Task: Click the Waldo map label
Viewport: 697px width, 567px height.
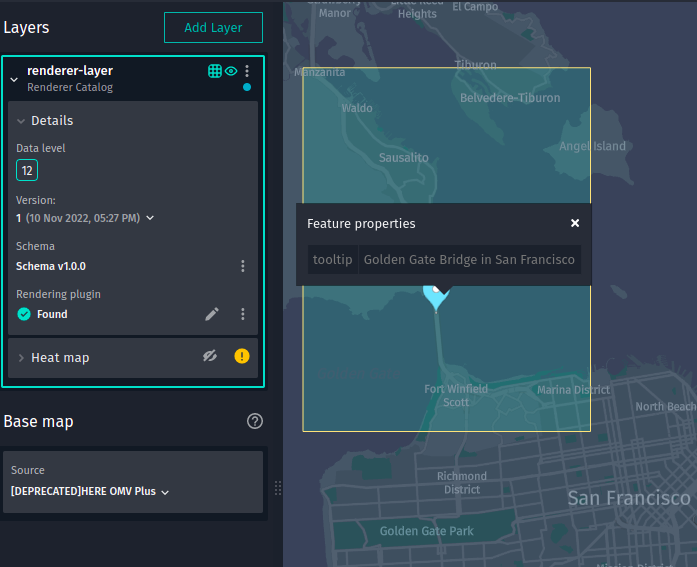Action: [357, 108]
